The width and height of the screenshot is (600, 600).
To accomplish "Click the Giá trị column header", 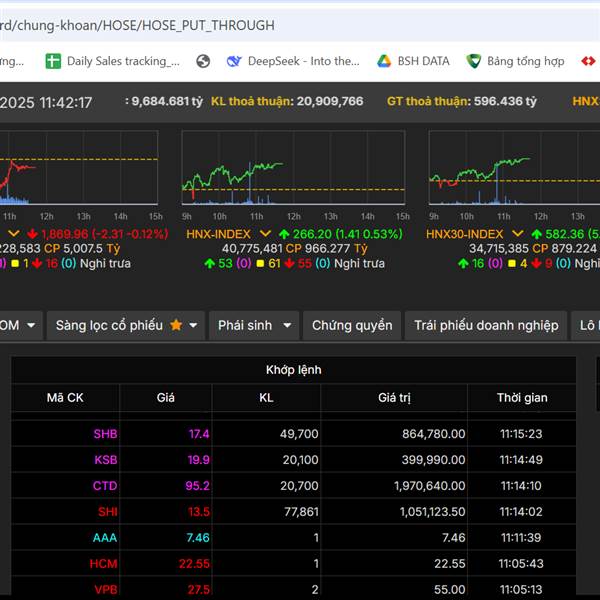I will pyautogui.click(x=394, y=398).
